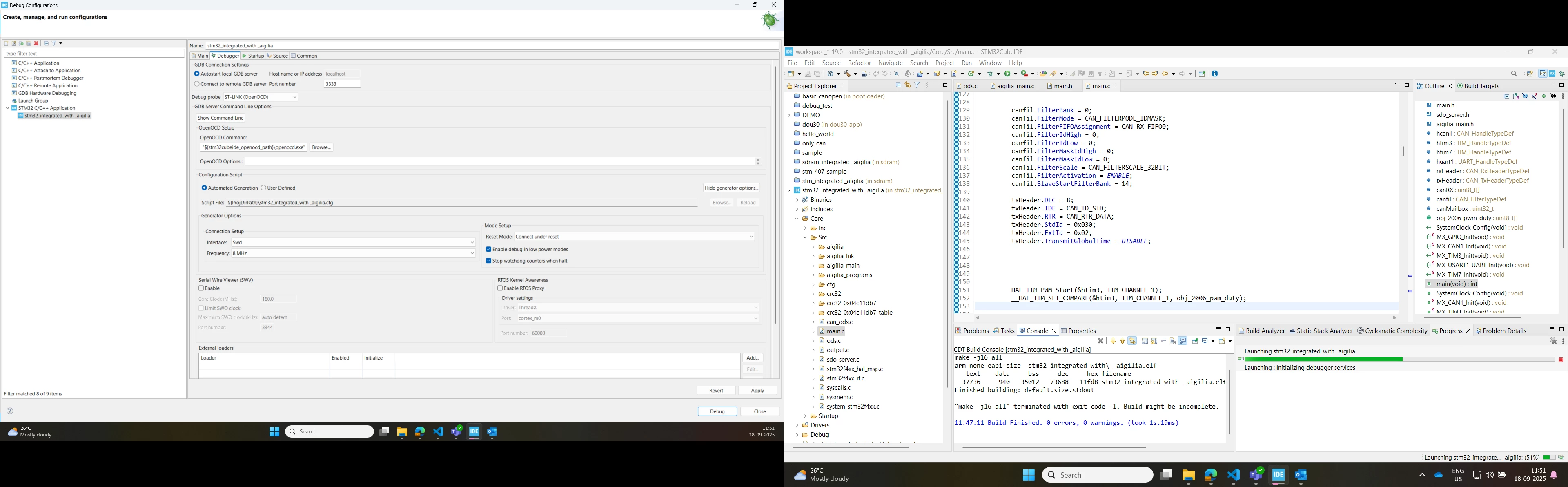Click Filter funnel icon in Project Explorer
Image resolution: width=1568 pixels, height=487 pixels.
tap(917, 85)
